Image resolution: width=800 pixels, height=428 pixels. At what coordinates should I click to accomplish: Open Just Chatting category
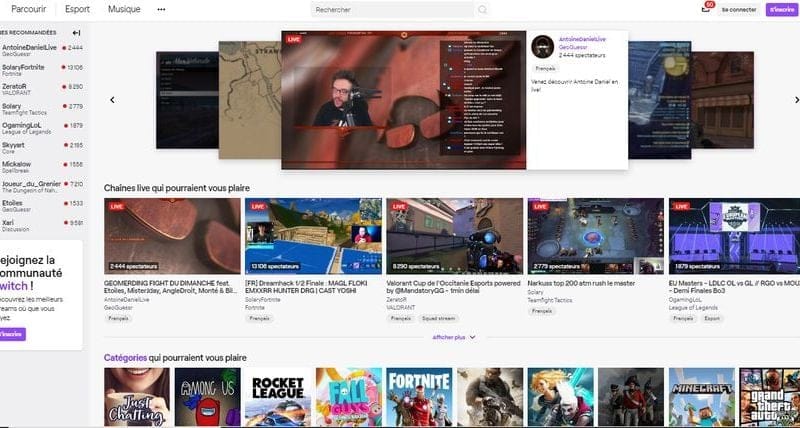[137, 397]
